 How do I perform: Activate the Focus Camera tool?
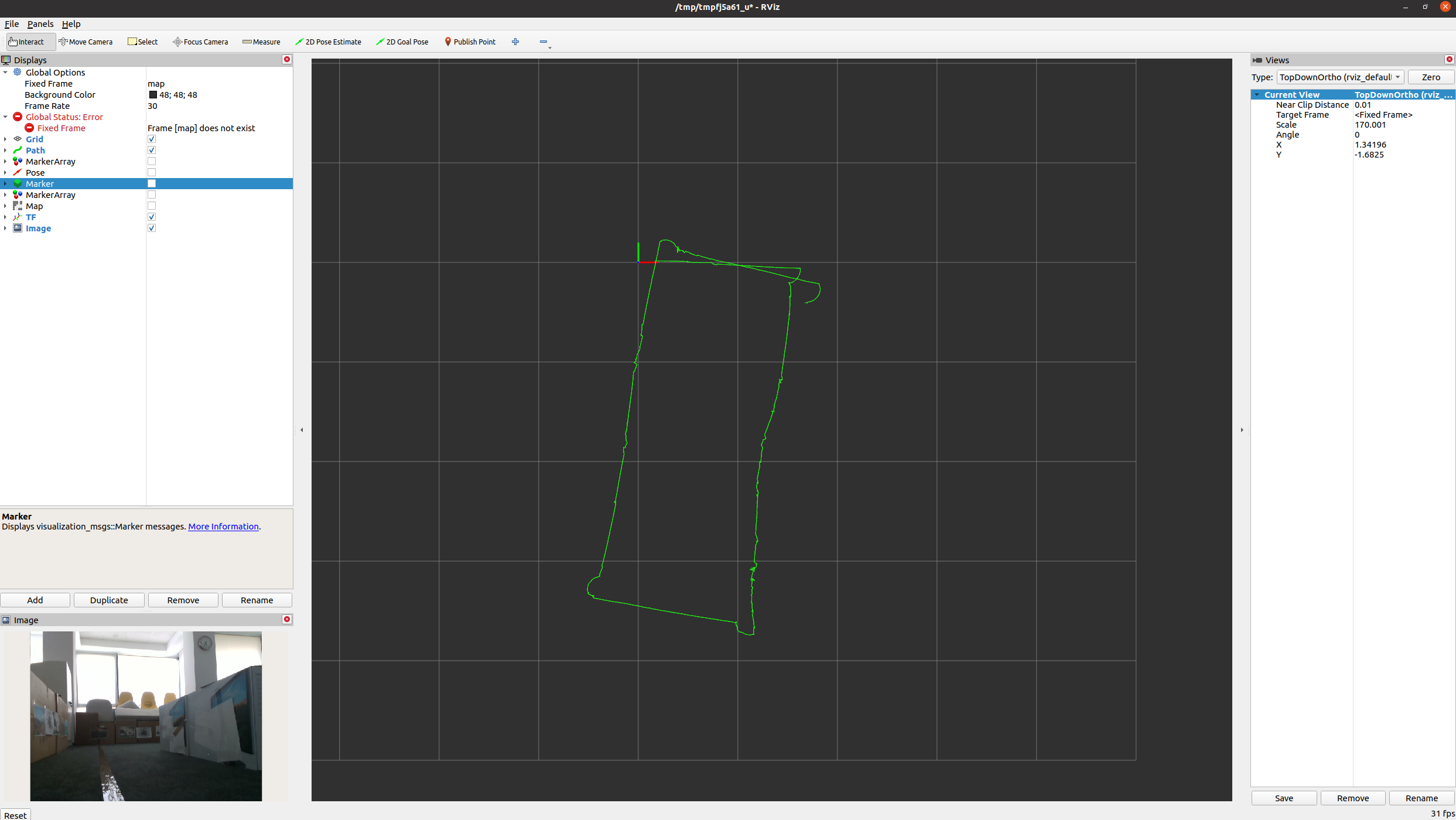coord(200,42)
